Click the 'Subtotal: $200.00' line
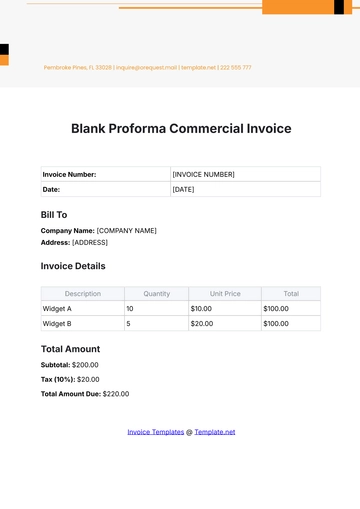Viewport: 360px width, 509px height. pyautogui.click(x=70, y=365)
